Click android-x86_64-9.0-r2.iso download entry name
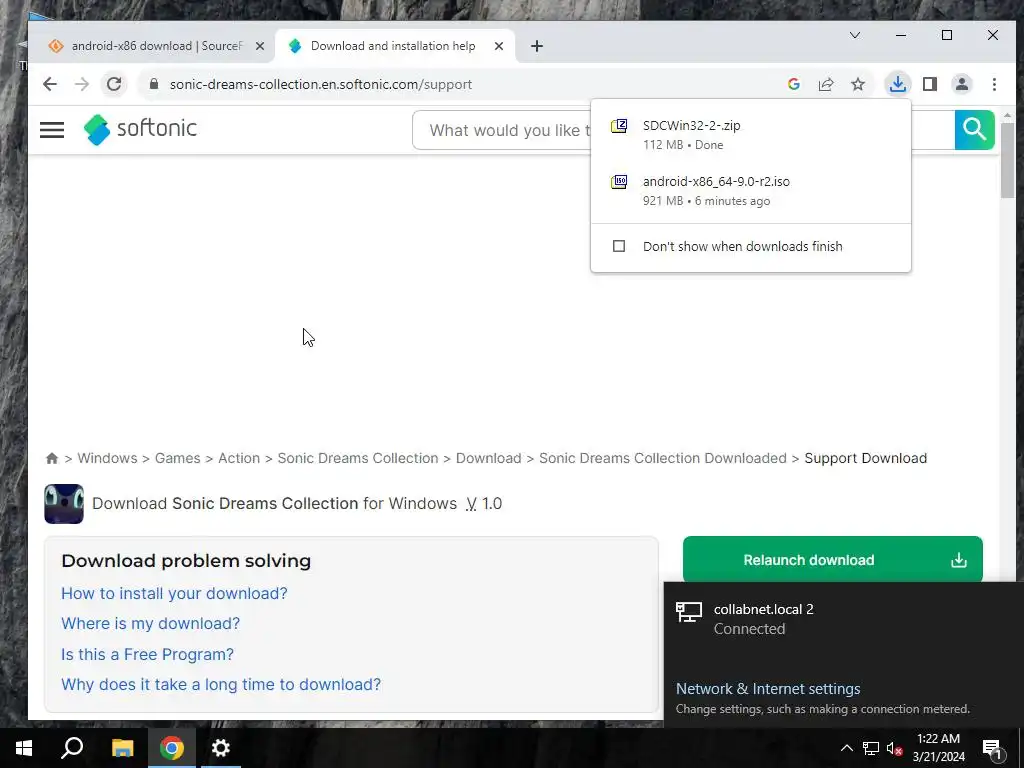This screenshot has width=1024, height=768. 716,182
